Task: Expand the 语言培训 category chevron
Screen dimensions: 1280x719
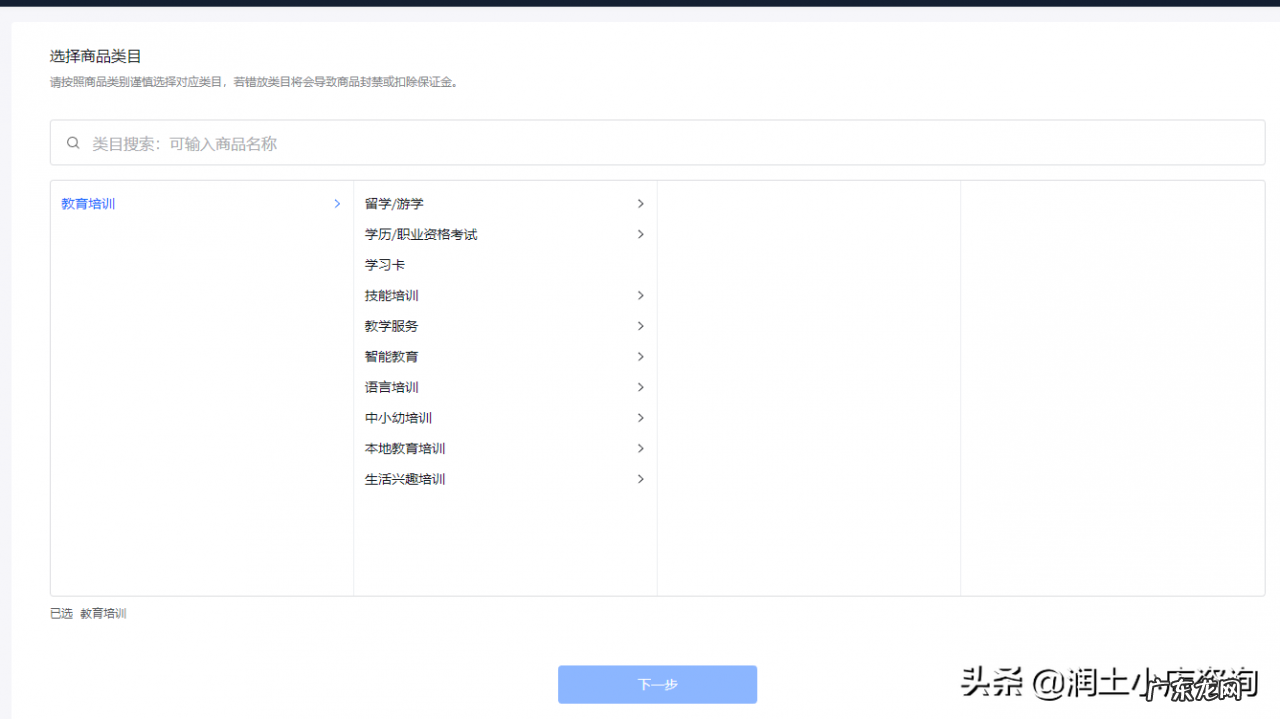Action: pyautogui.click(x=641, y=387)
